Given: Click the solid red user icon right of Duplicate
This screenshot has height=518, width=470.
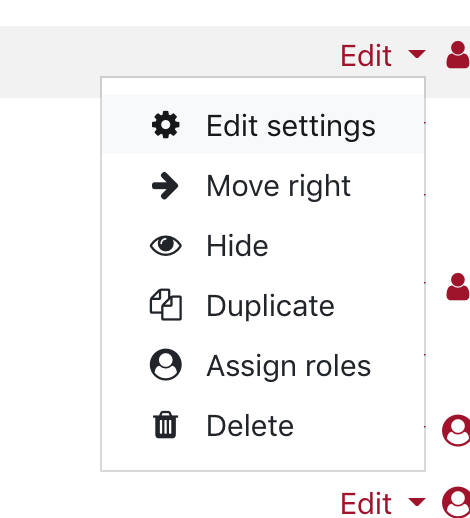Looking at the screenshot, I should 458,287.
